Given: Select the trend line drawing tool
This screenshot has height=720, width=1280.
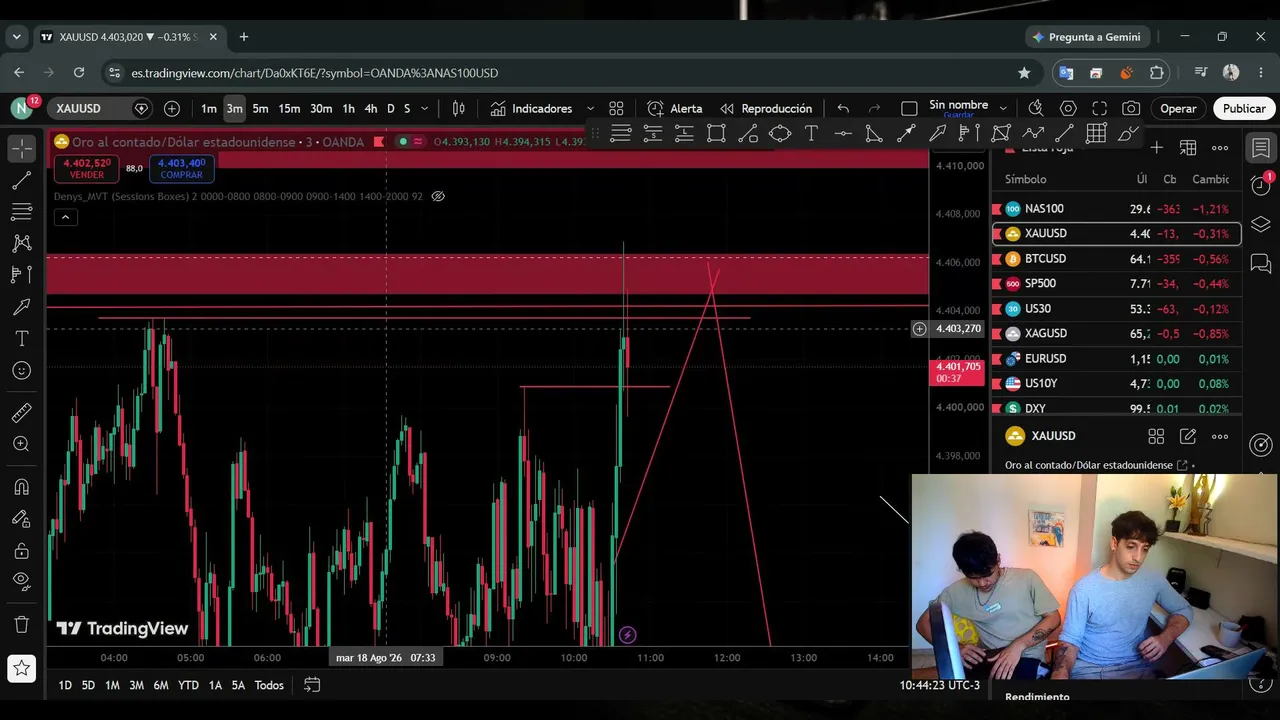Looking at the screenshot, I should coord(21,180).
